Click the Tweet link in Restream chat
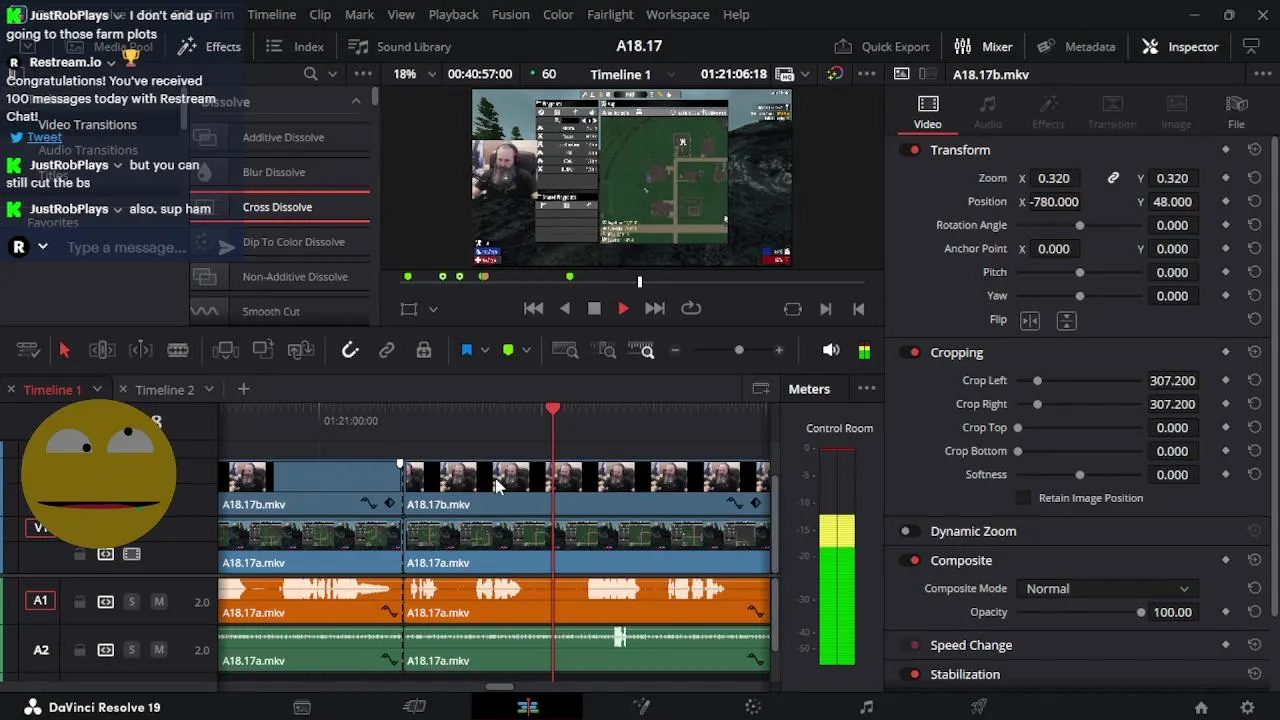 (44, 137)
